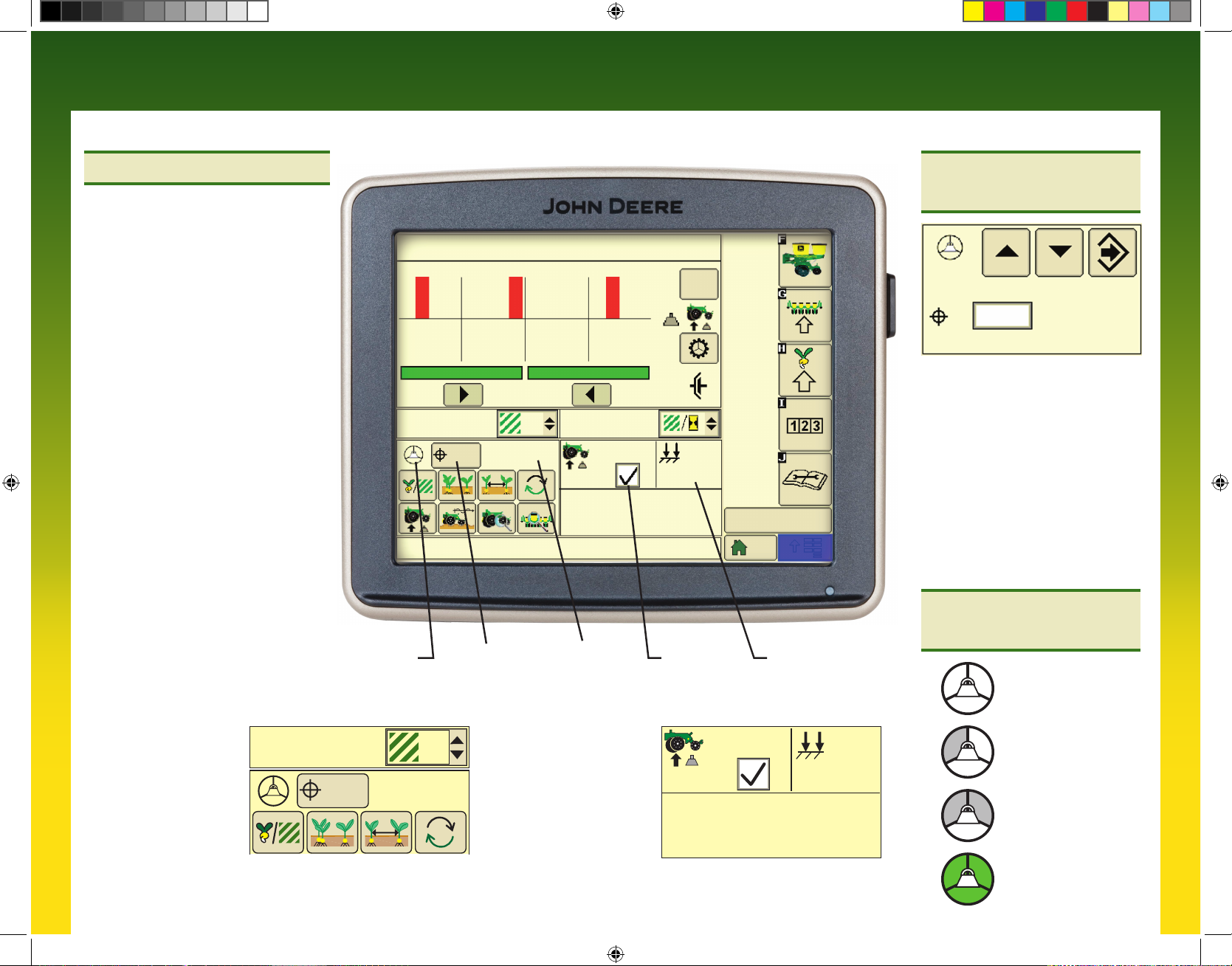Select seed spacing icon in lower-left inset

[x=386, y=832]
